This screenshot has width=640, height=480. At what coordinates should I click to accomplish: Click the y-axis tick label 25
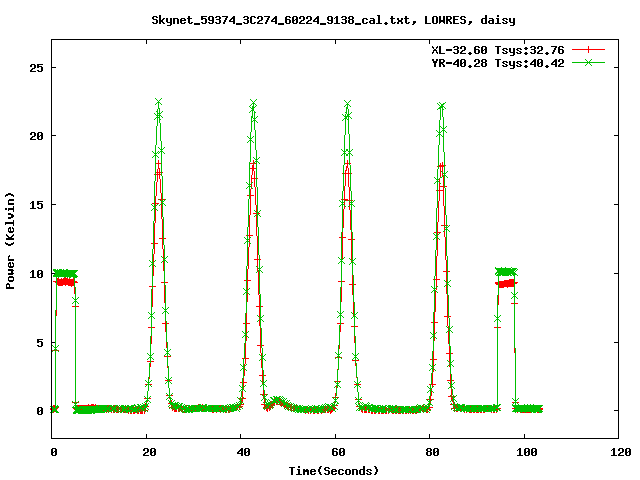36,68
